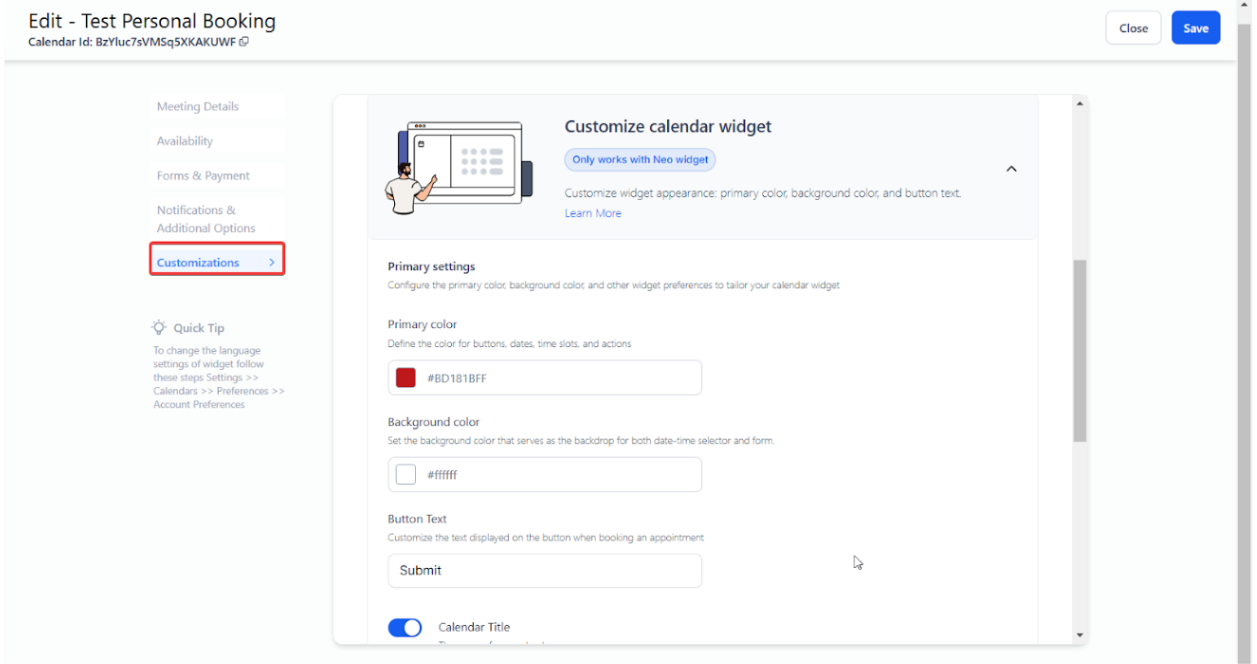Click the panel scrollbar down arrow
1257x664 pixels.
pos(1079,635)
